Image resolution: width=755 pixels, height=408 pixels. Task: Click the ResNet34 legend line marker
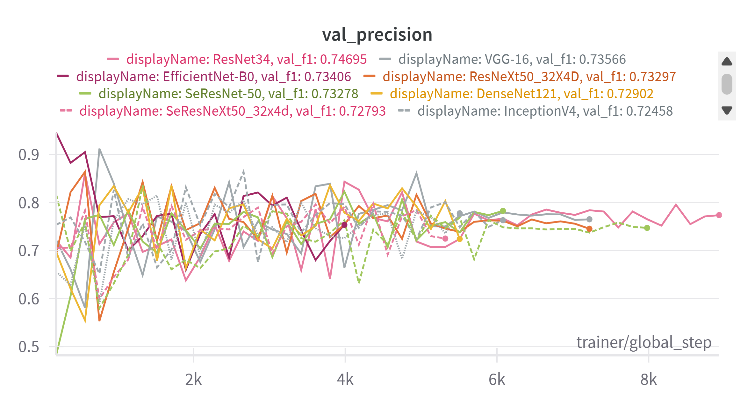click(x=113, y=58)
